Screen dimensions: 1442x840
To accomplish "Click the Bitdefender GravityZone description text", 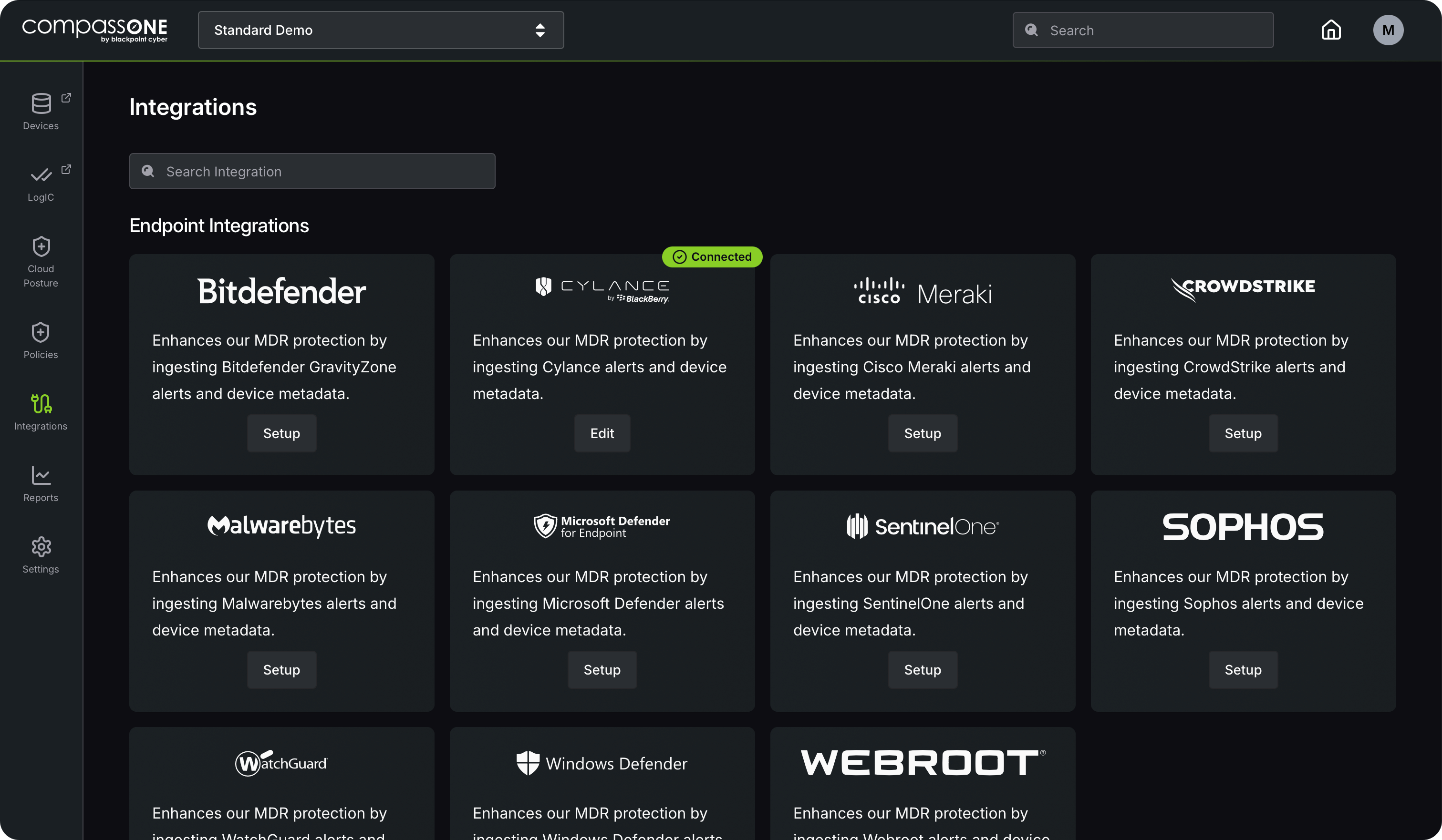I will (x=275, y=367).
